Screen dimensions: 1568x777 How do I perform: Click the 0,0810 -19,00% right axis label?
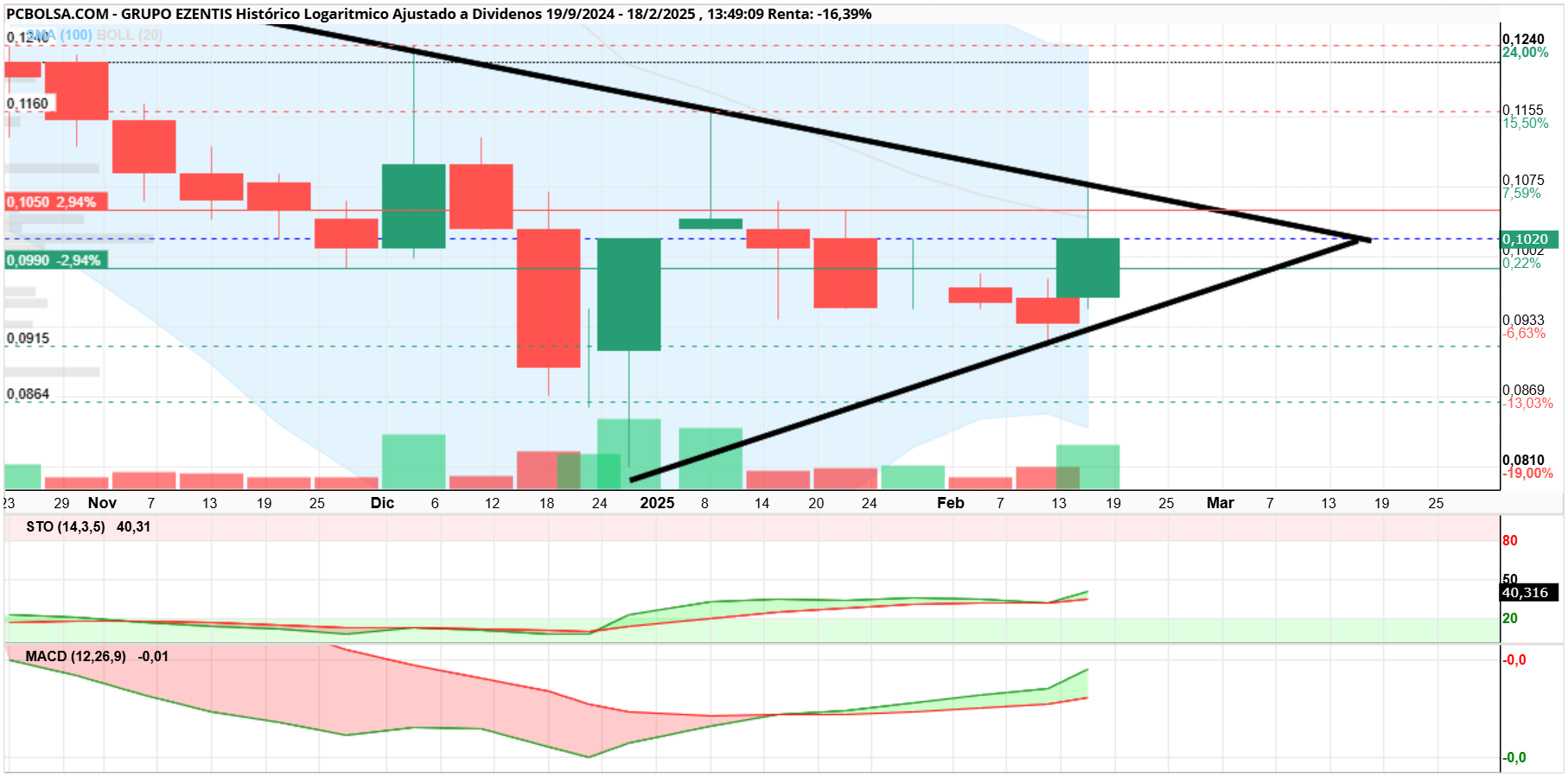tap(1527, 467)
